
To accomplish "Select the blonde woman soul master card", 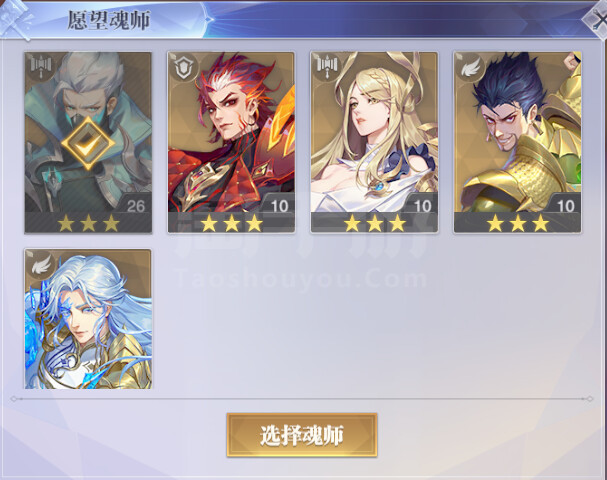I will coord(374,142).
